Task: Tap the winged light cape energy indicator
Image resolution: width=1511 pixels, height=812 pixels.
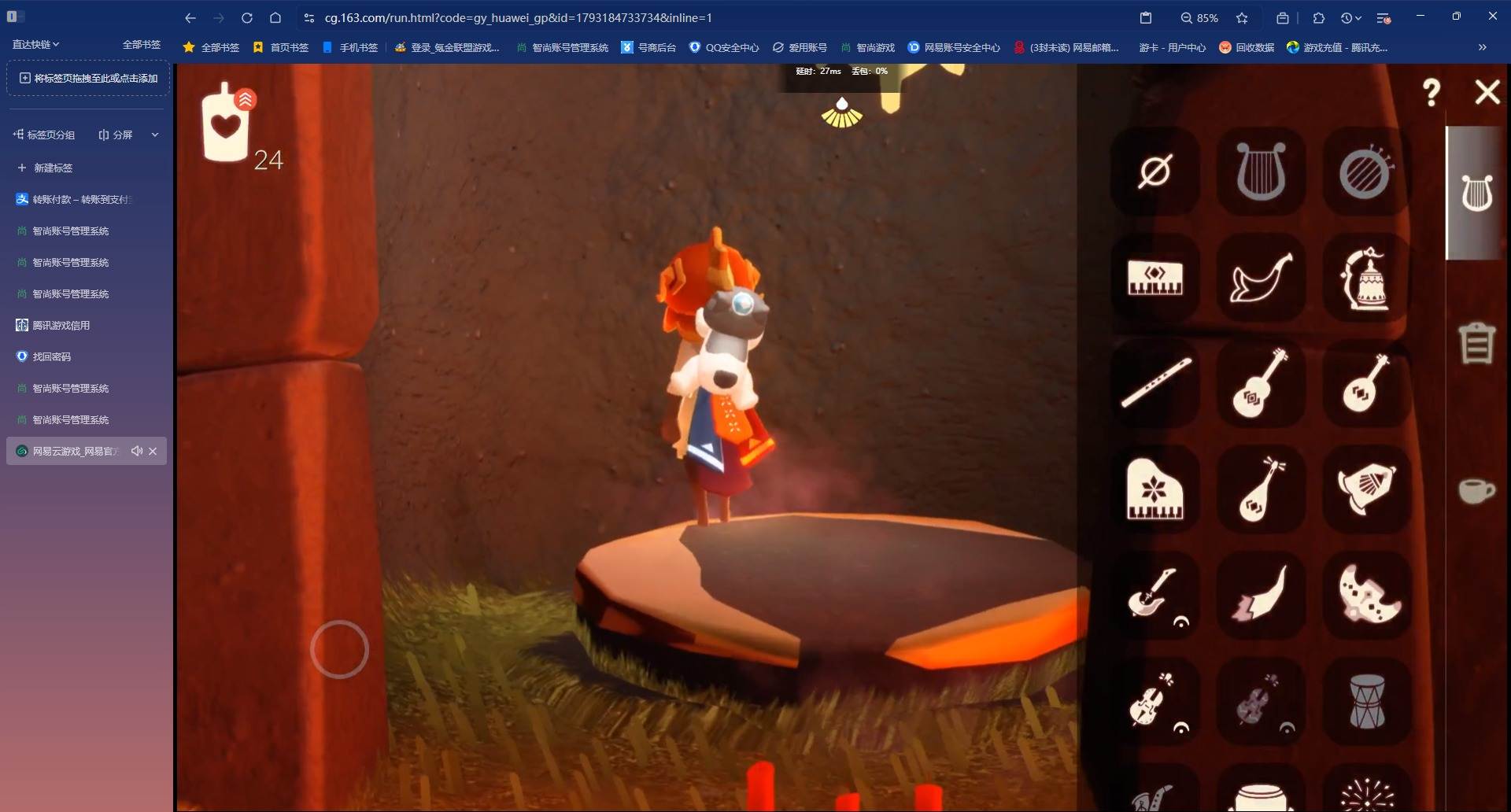Action: (842, 113)
